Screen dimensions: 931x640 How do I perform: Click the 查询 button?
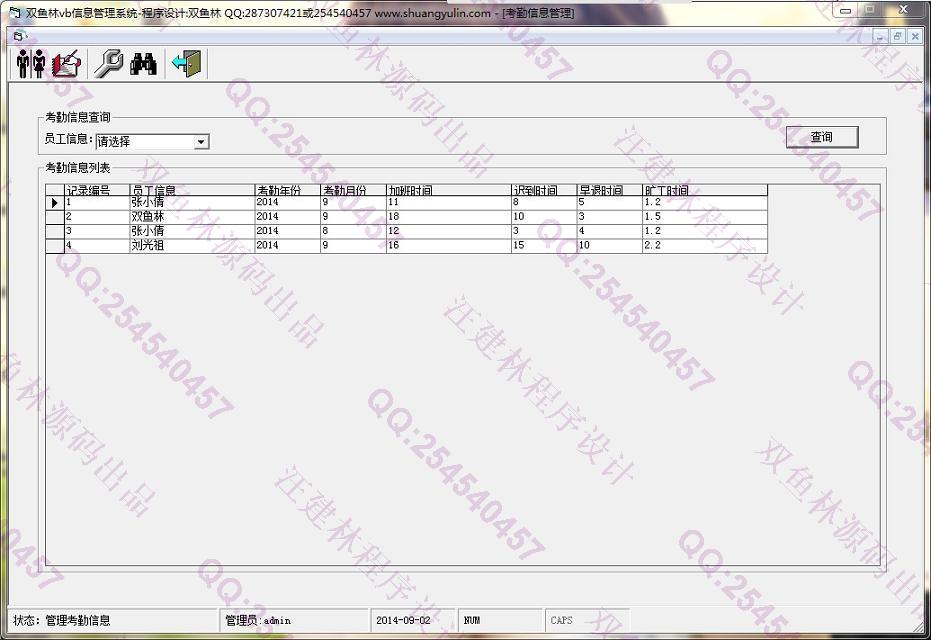pyautogui.click(x=822, y=137)
